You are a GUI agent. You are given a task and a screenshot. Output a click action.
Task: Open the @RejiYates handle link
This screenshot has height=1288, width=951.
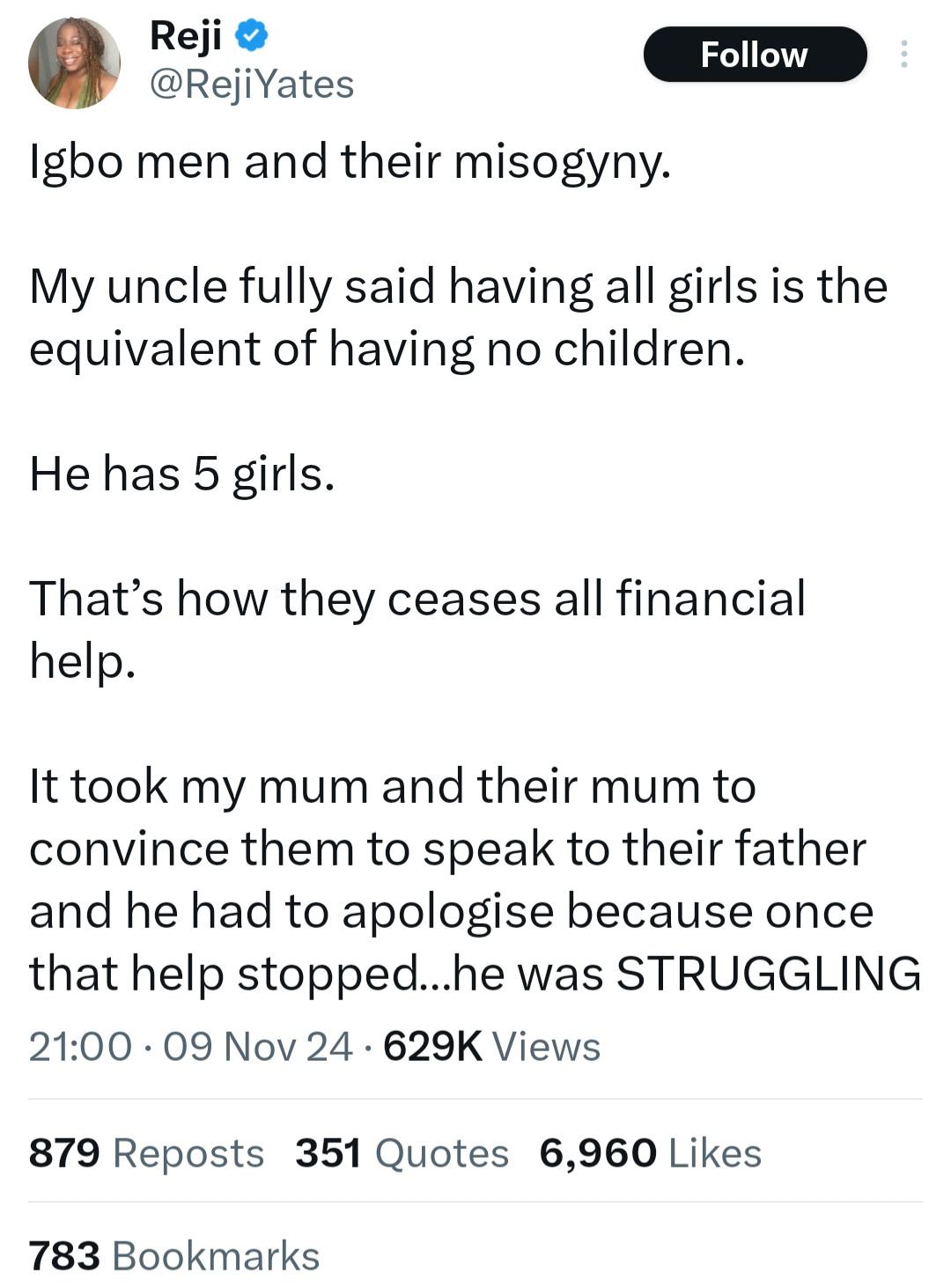click(x=252, y=85)
